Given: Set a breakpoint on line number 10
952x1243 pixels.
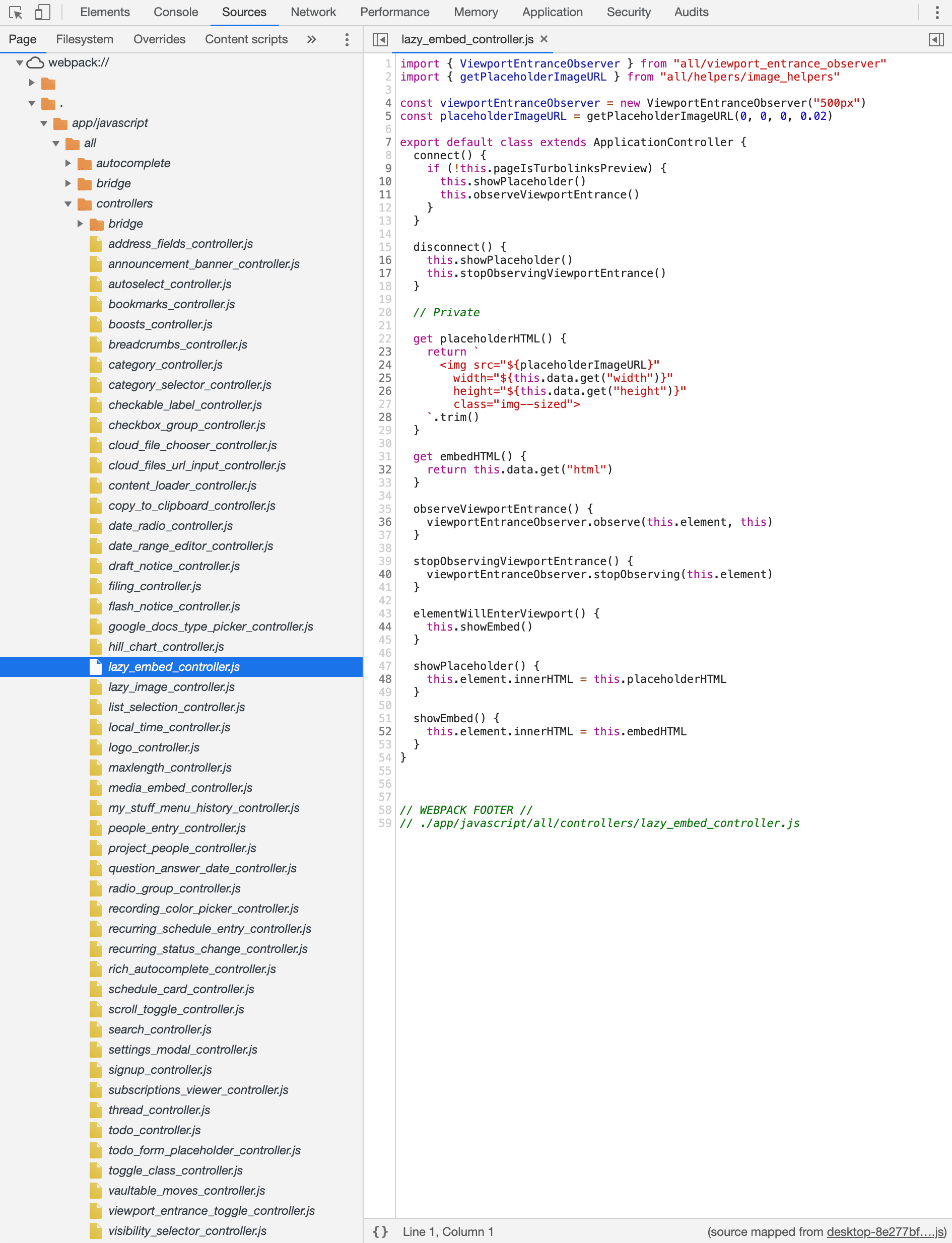Looking at the screenshot, I should tap(385, 181).
